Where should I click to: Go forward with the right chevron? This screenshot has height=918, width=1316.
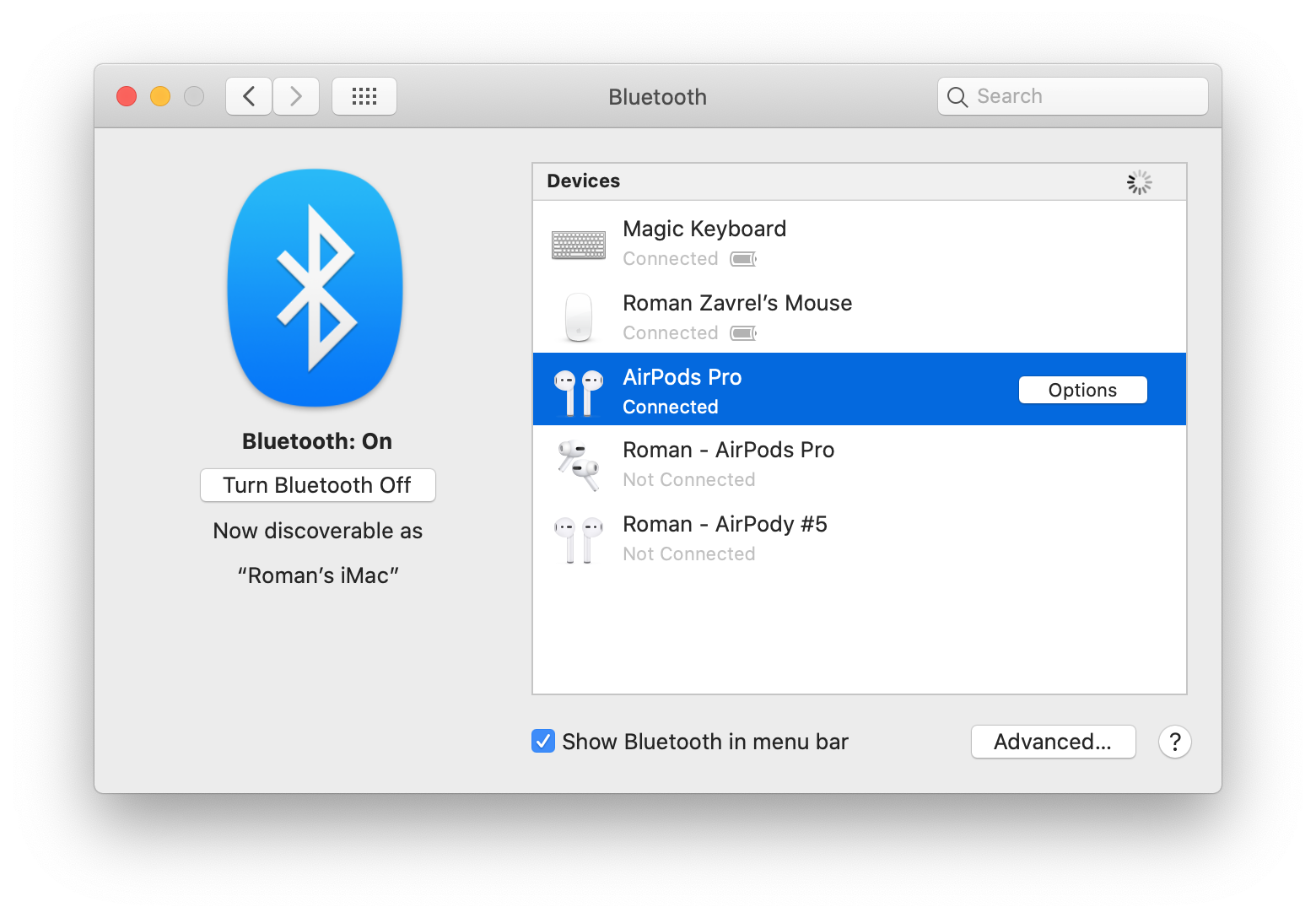(x=296, y=96)
